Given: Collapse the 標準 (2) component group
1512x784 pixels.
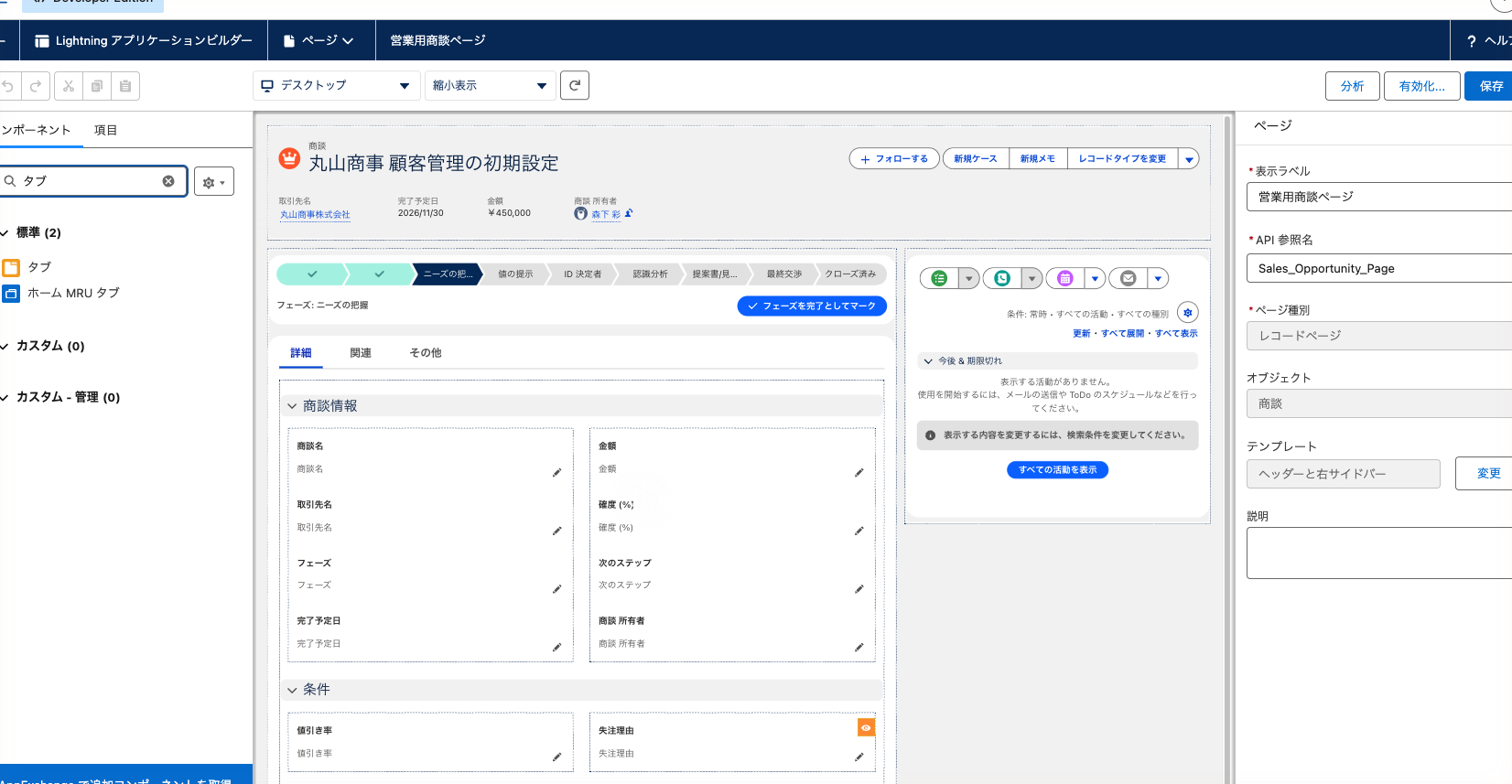Looking at the screenshot, I should (x=5, y=233).
